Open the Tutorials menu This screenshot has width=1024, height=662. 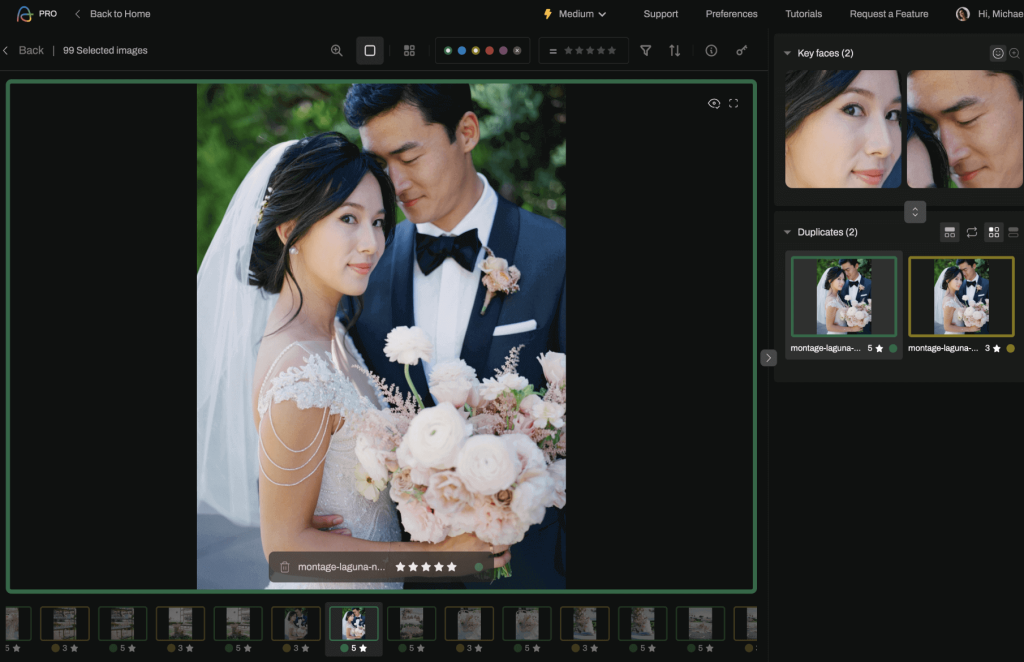pyautogui.click(x=803, y=14)
